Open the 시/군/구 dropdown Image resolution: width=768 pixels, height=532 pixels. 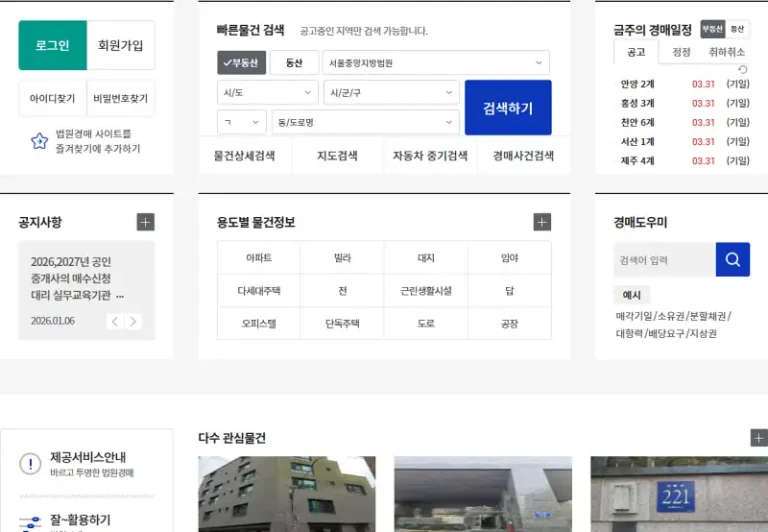[x=391, y=93]
